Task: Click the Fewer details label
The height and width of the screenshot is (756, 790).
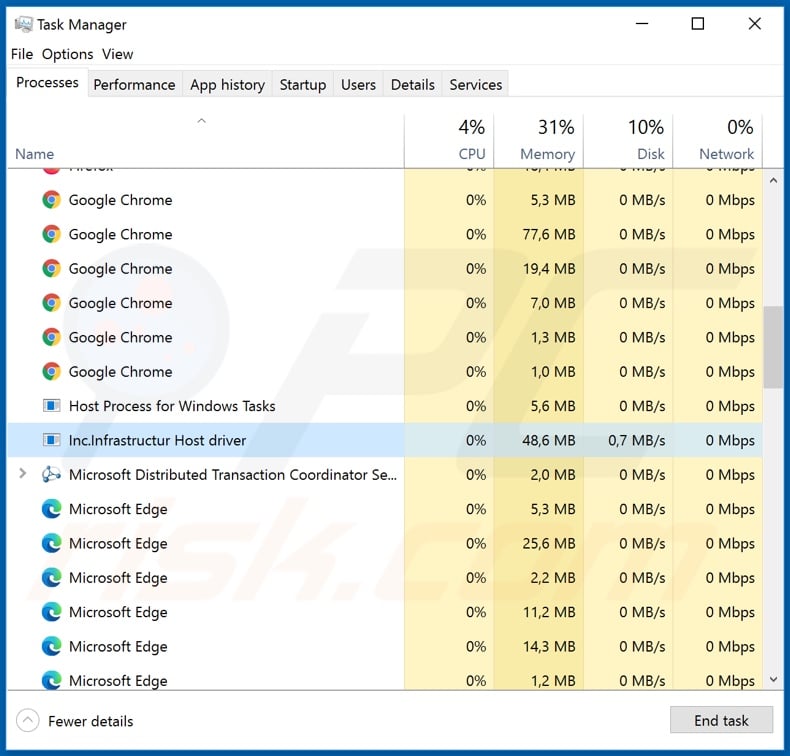Action: (91, 721)
